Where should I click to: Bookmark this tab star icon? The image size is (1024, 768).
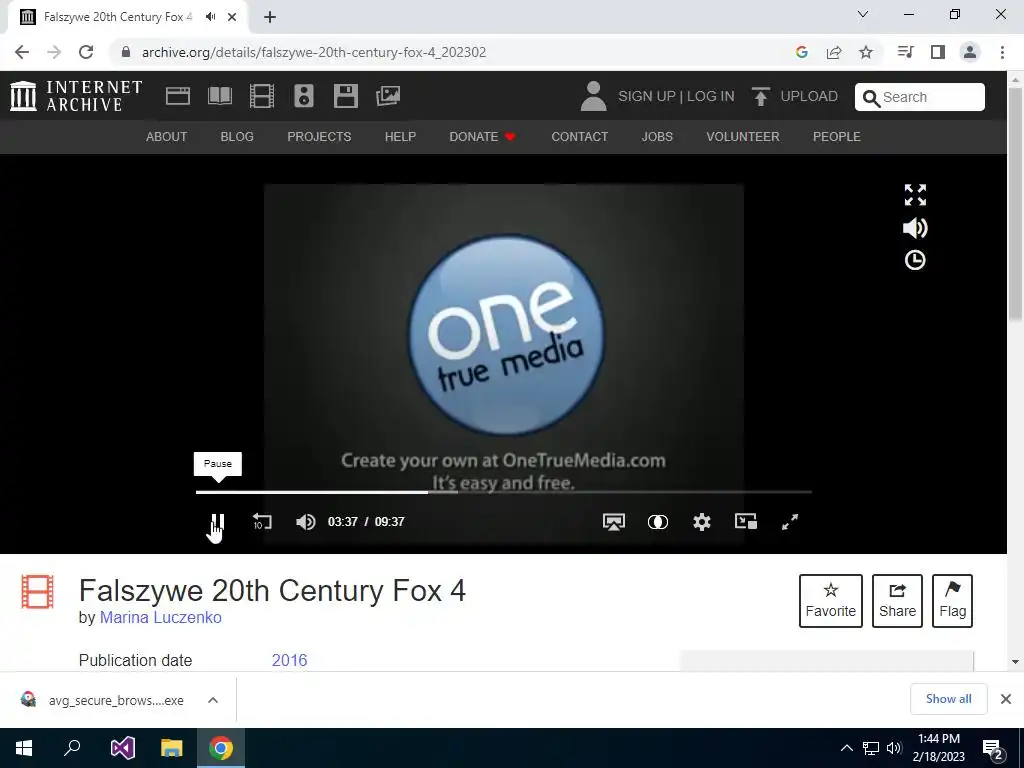[866, 52]
